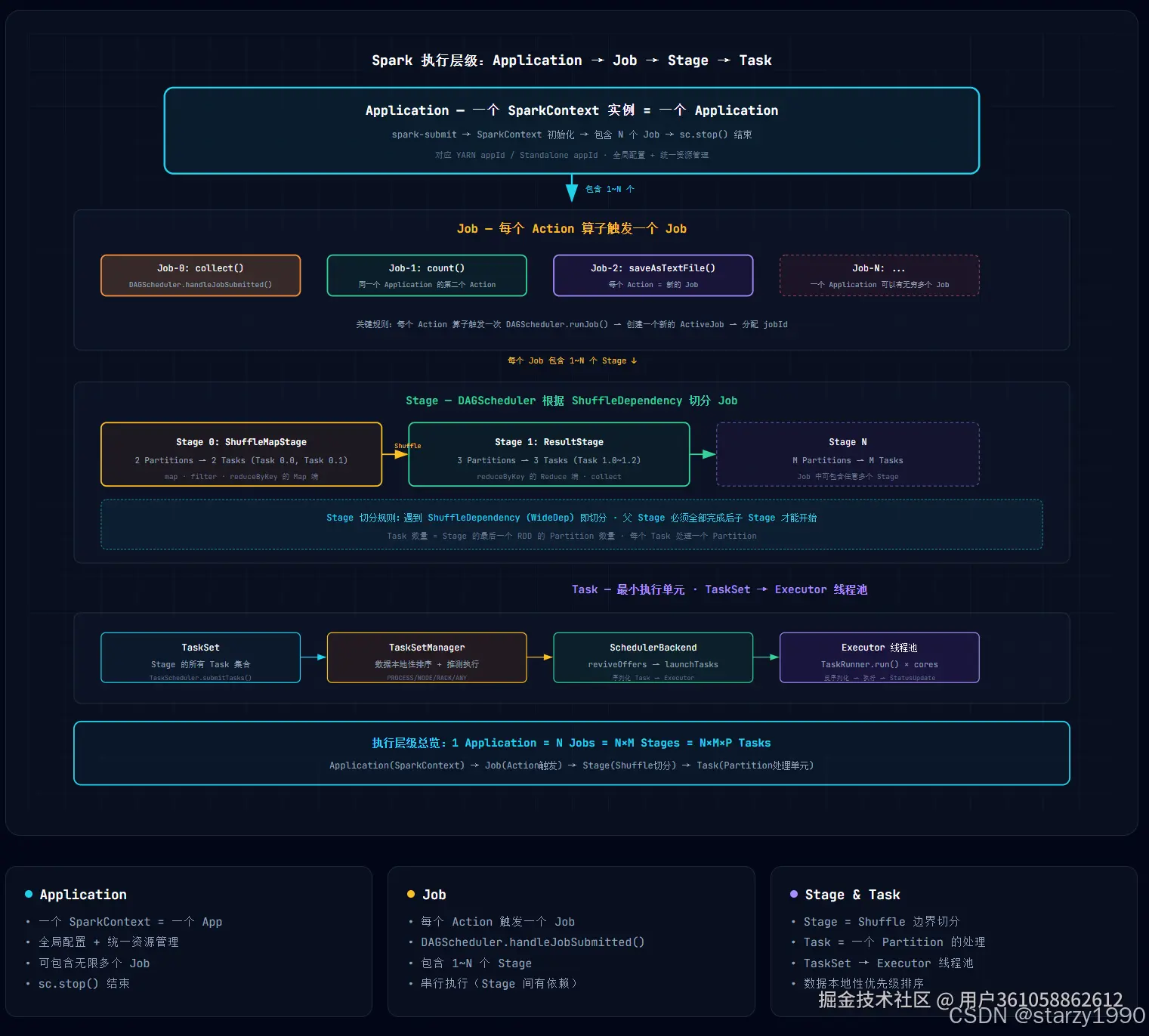Click '每个 Action = 新的 Job' in Job-2
The width and height of the screenshot is (1149, 1036).
tap(653, 285)
